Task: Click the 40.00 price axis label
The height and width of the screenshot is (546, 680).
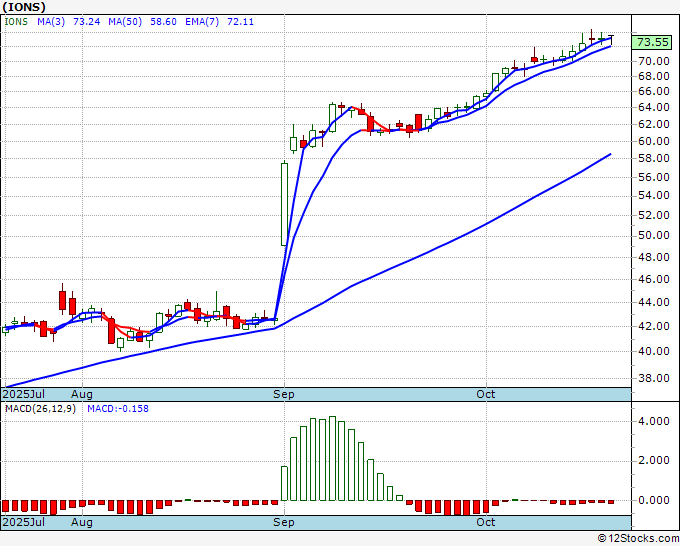Action: pos(653,351)
